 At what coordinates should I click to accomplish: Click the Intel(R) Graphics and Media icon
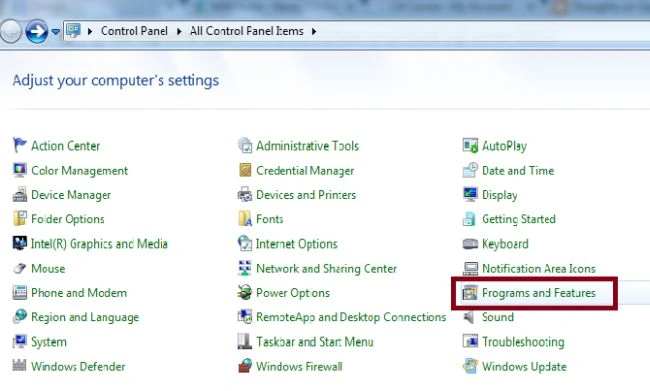coord(19,243)
